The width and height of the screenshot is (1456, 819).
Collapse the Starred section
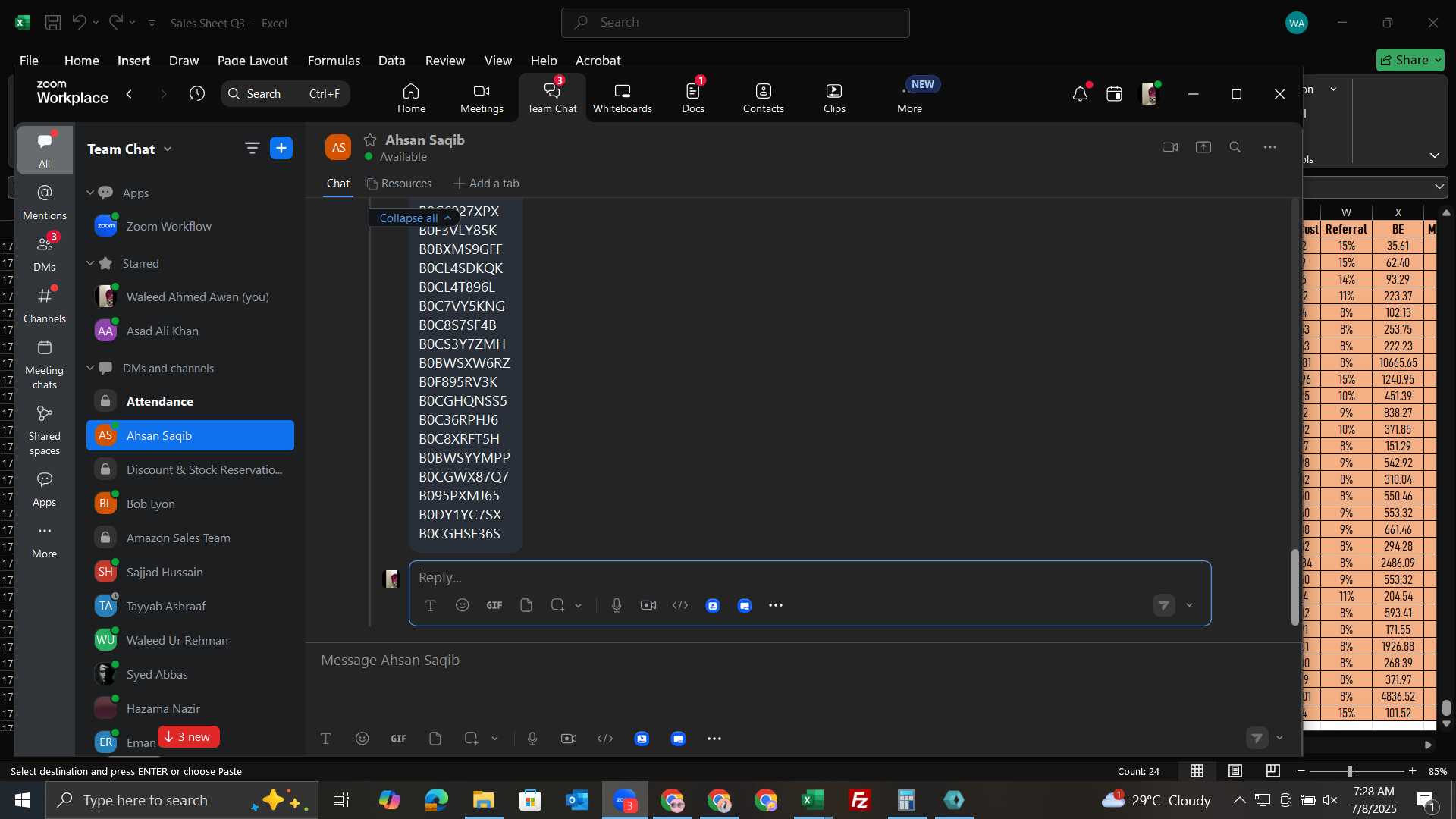pos(89,263)
